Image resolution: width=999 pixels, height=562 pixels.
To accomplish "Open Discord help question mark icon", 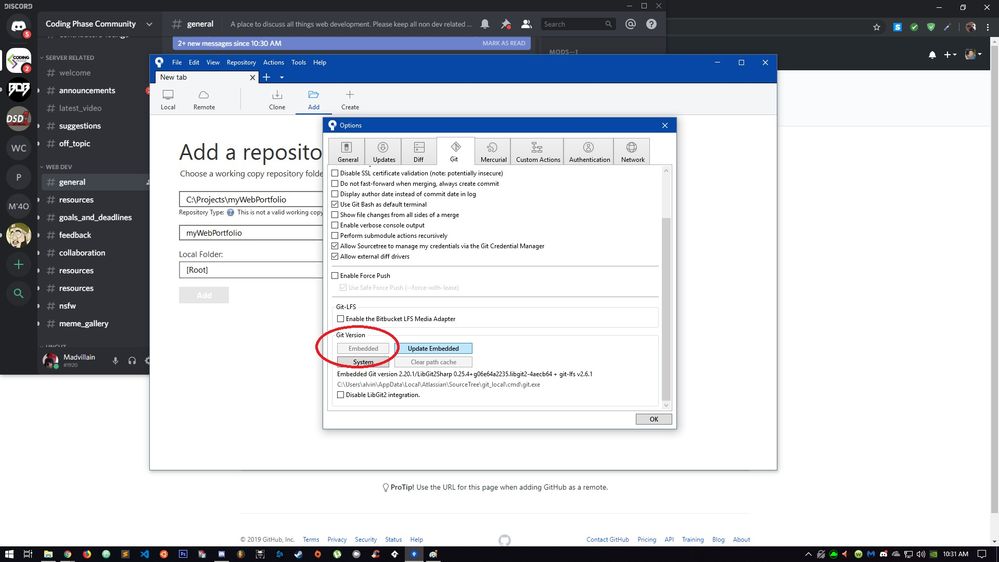I will pos(651,24).
